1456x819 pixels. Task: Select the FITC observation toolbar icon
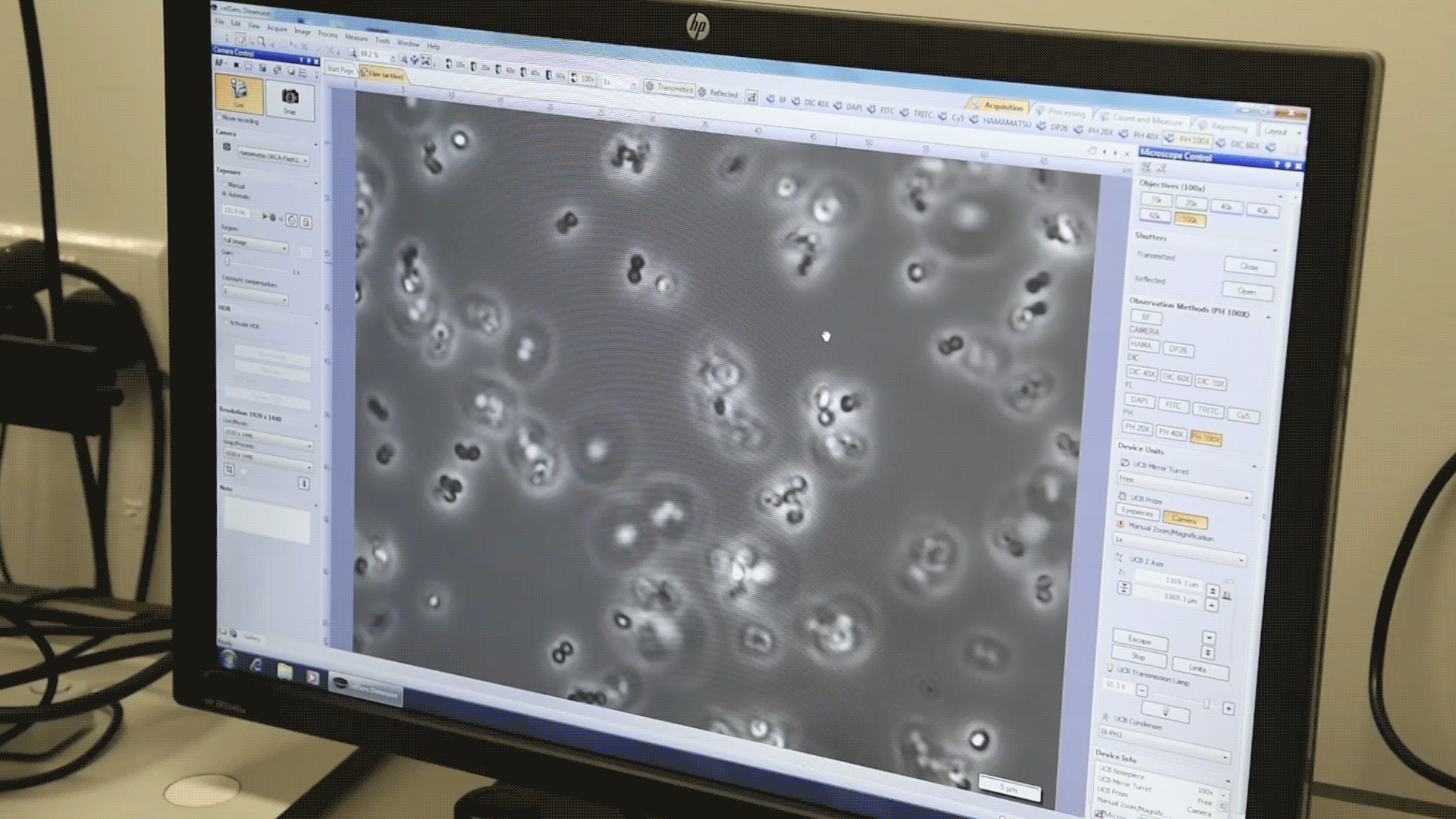(880, 110)
